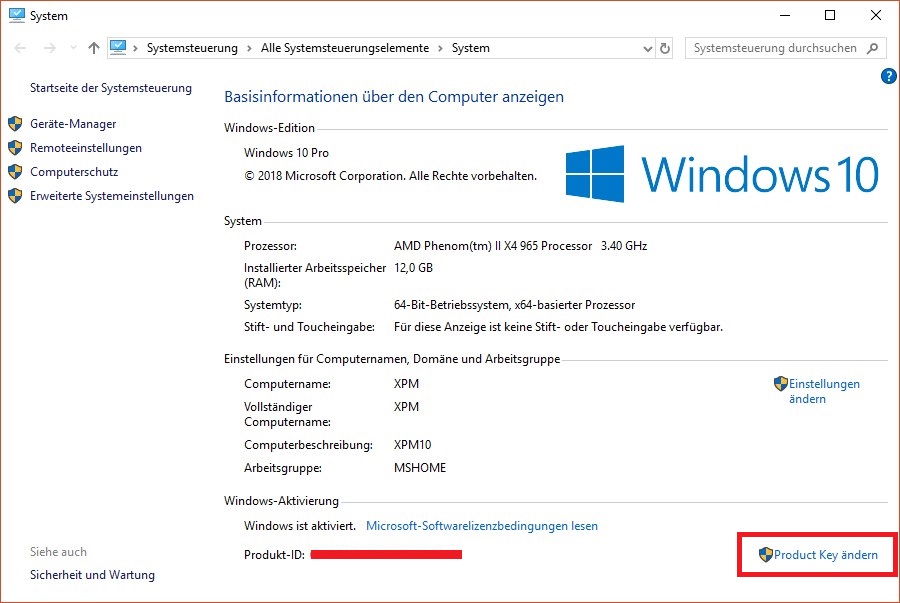Click the Forward arrow navigation button

(x=50, y=48)
